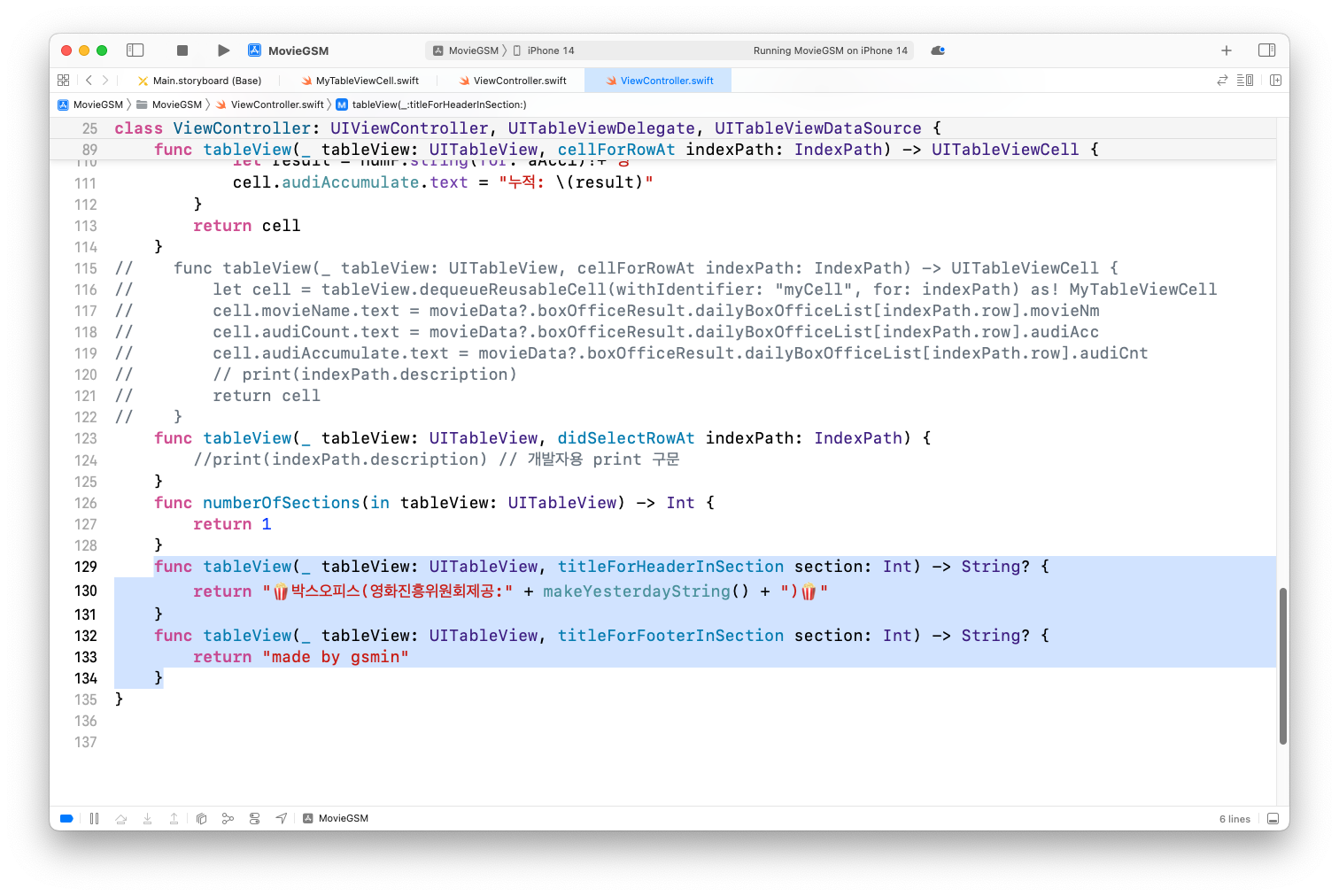Open the MovieGSM scheme selector
The height and width of the screenshot is (896, 1339).
coord(466,50)
